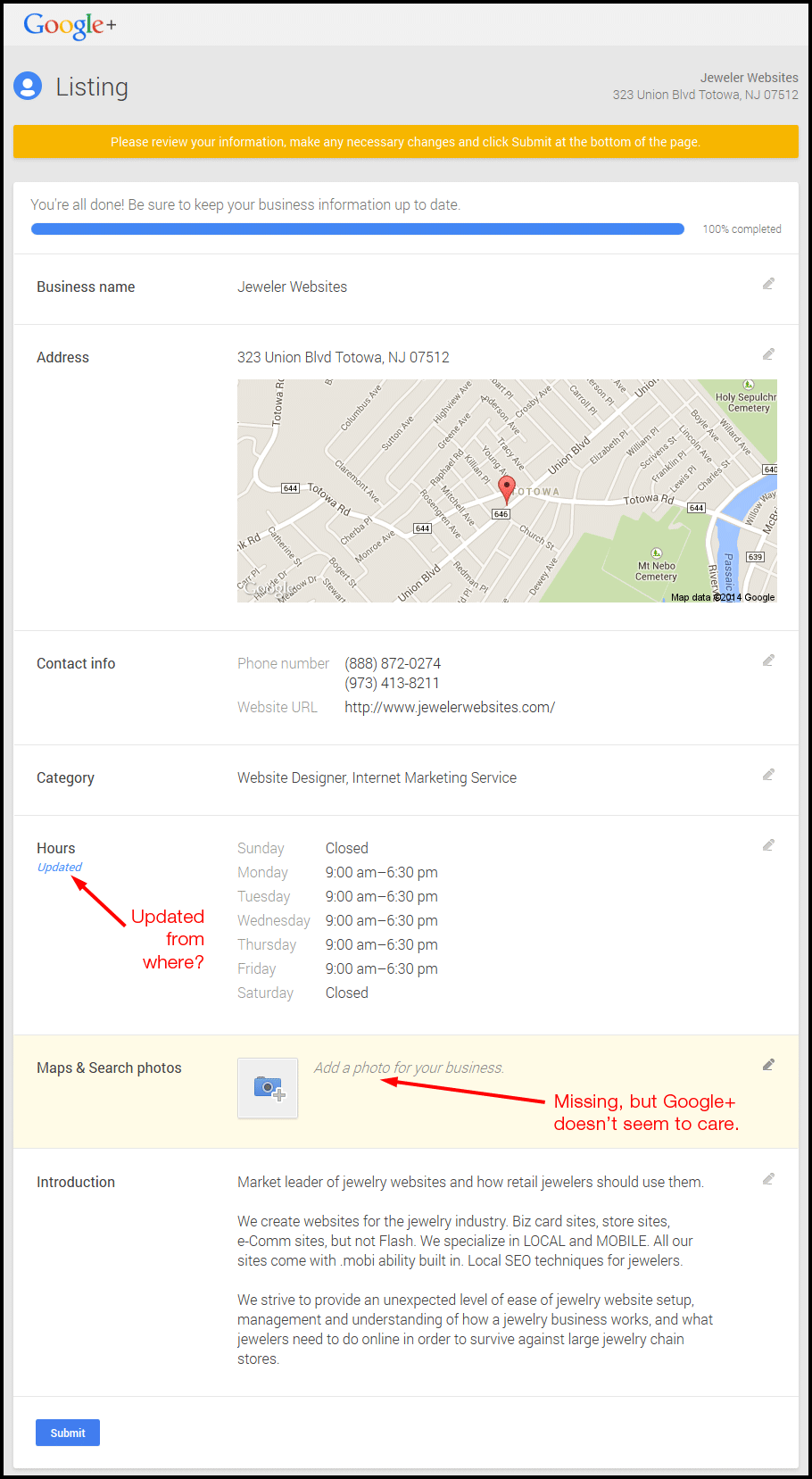This screenshot has height=1479, width=812.
Task: Click the header business name Jeweler Websites
Action: point(750,78)
